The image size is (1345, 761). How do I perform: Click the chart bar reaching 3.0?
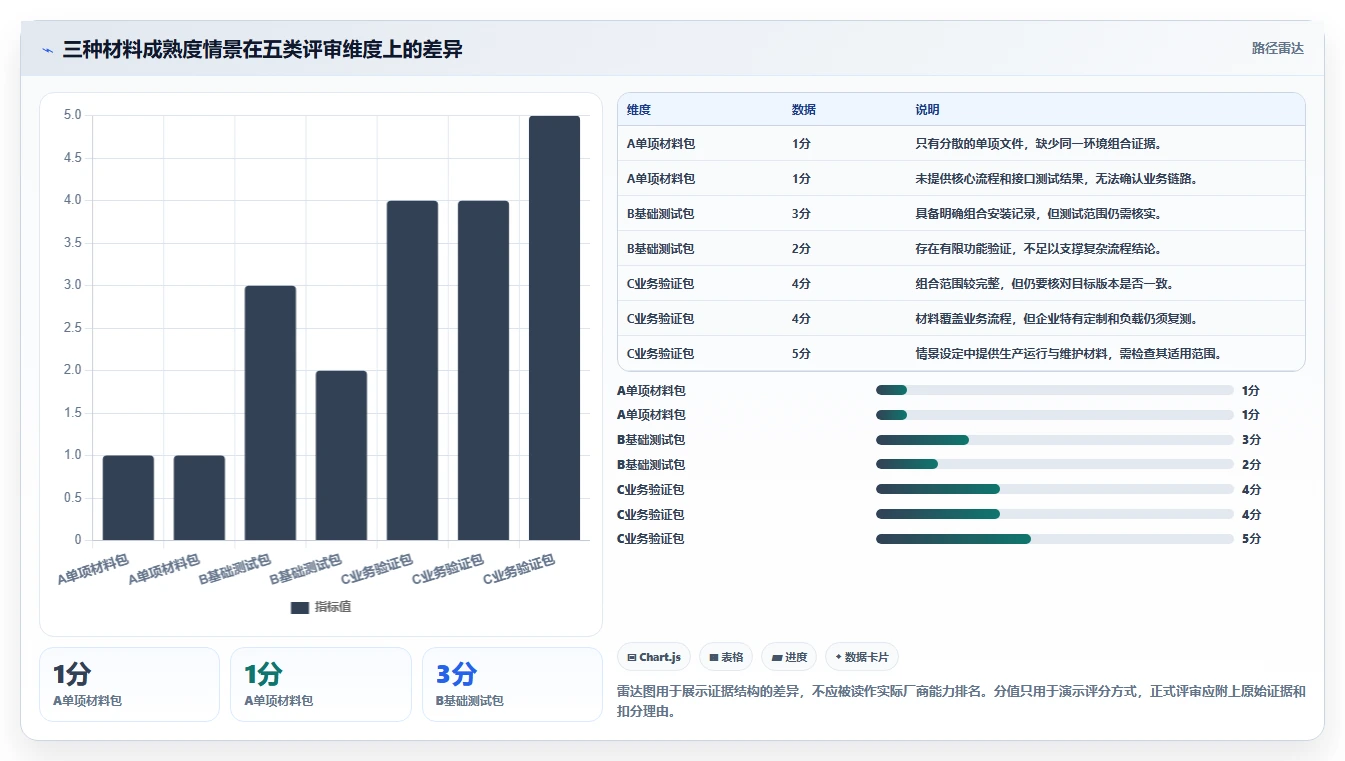click(270, 413)
